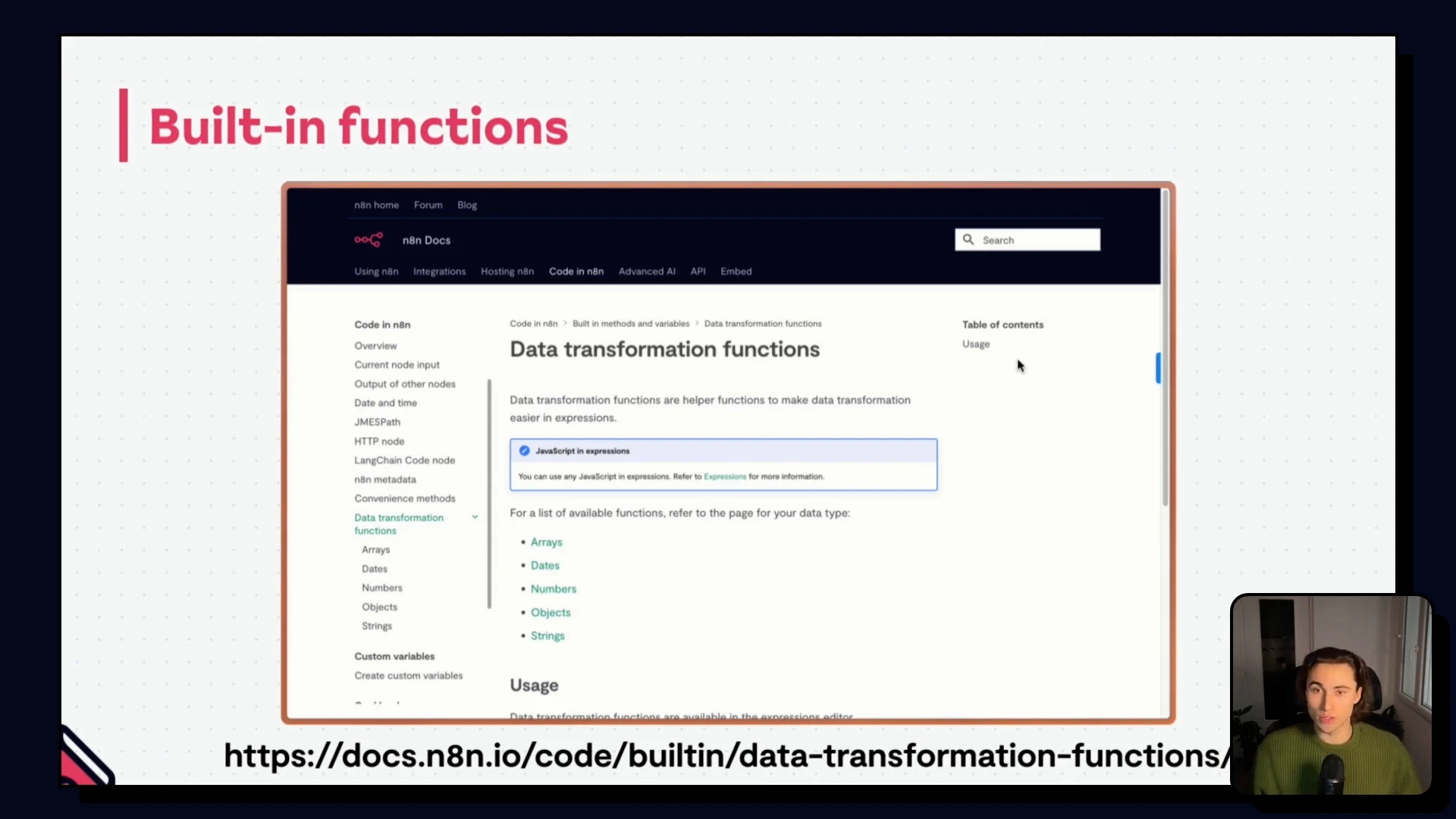Viewport: 1456px width, 819px height.
Task: Open the Forum link
Action: tap(428, 206)
